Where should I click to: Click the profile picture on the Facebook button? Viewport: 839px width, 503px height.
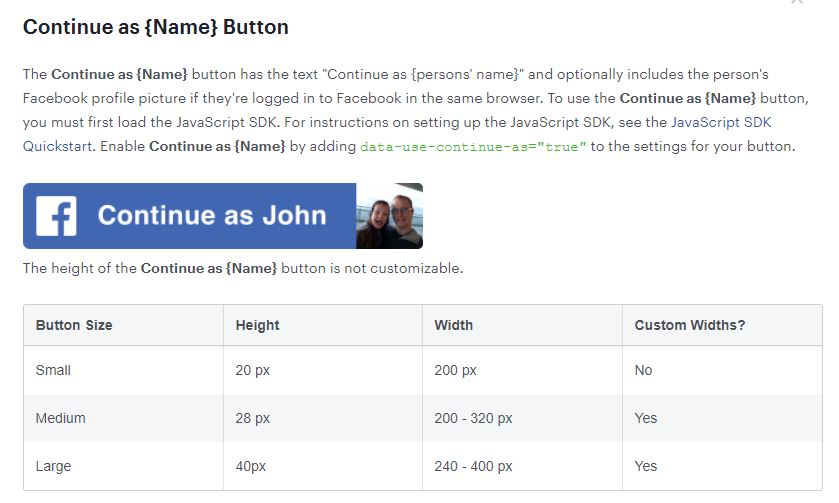point(389,216)
